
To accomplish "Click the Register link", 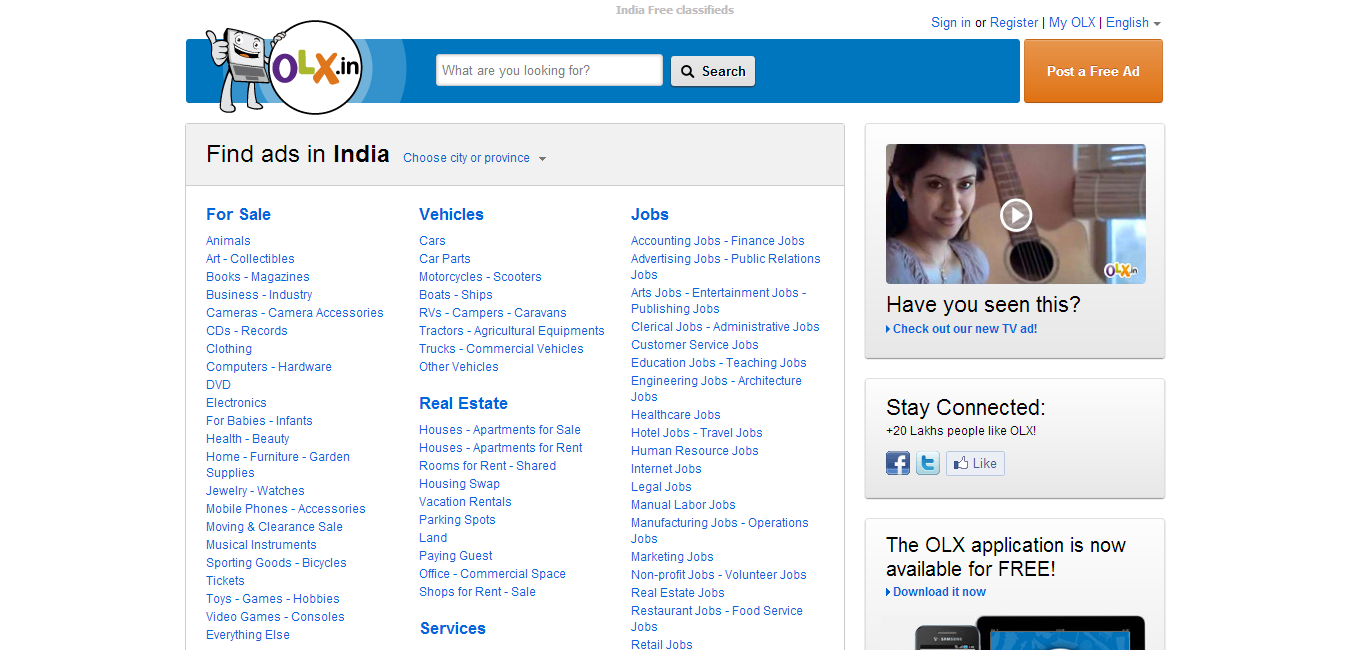I will 1014,23.
